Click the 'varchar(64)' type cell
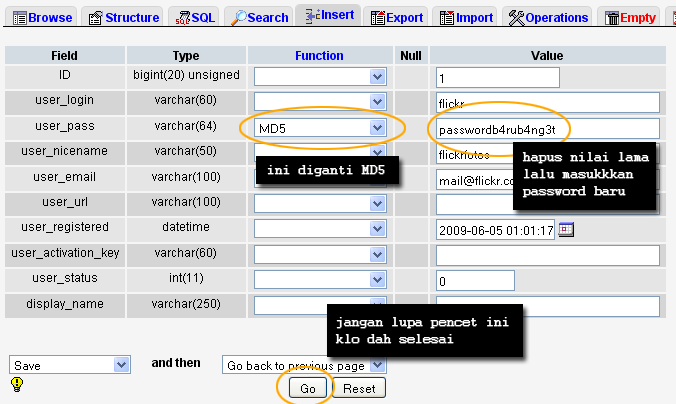 [x=186, y=126]
